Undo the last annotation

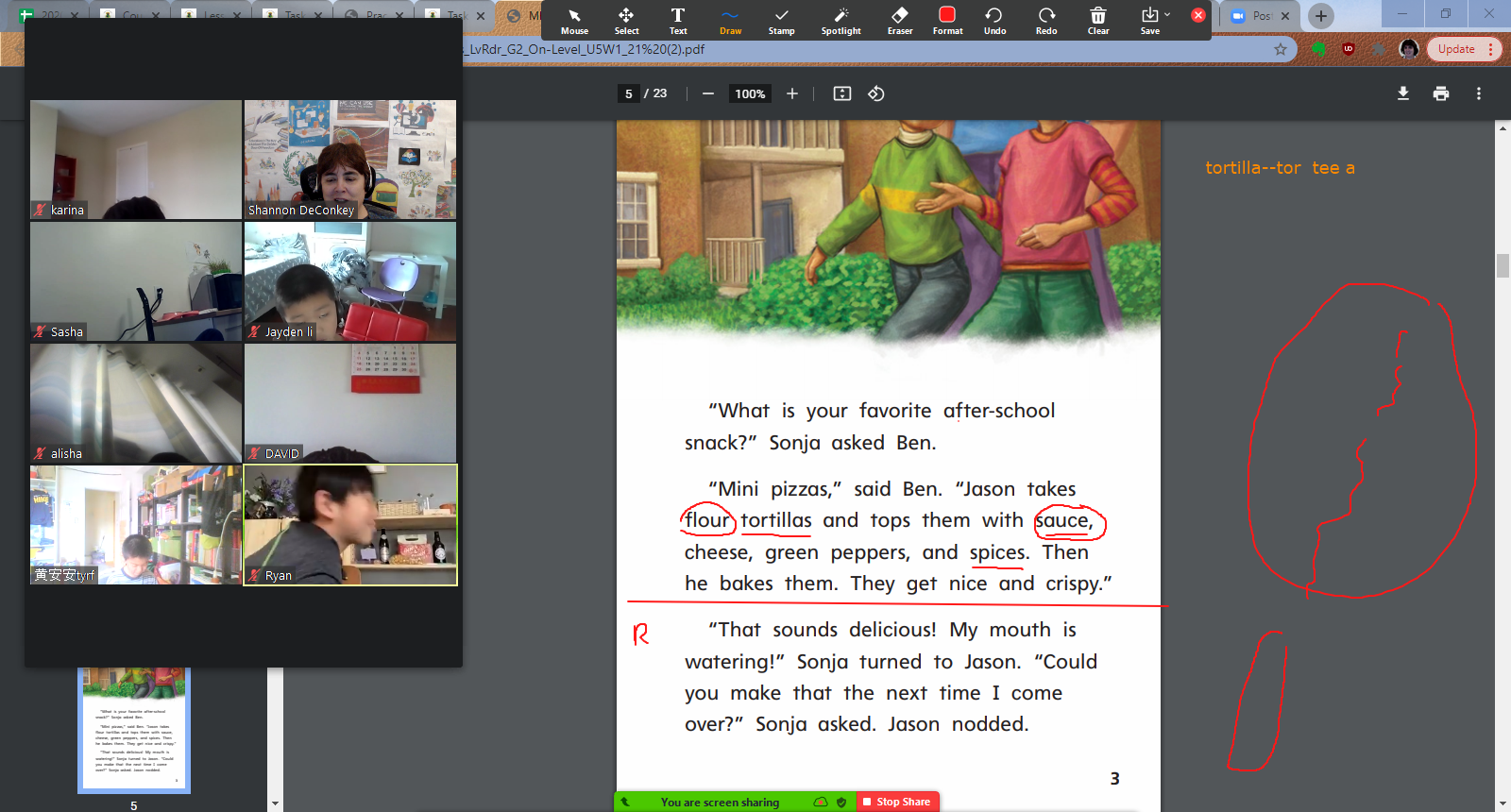pos(994,21)
